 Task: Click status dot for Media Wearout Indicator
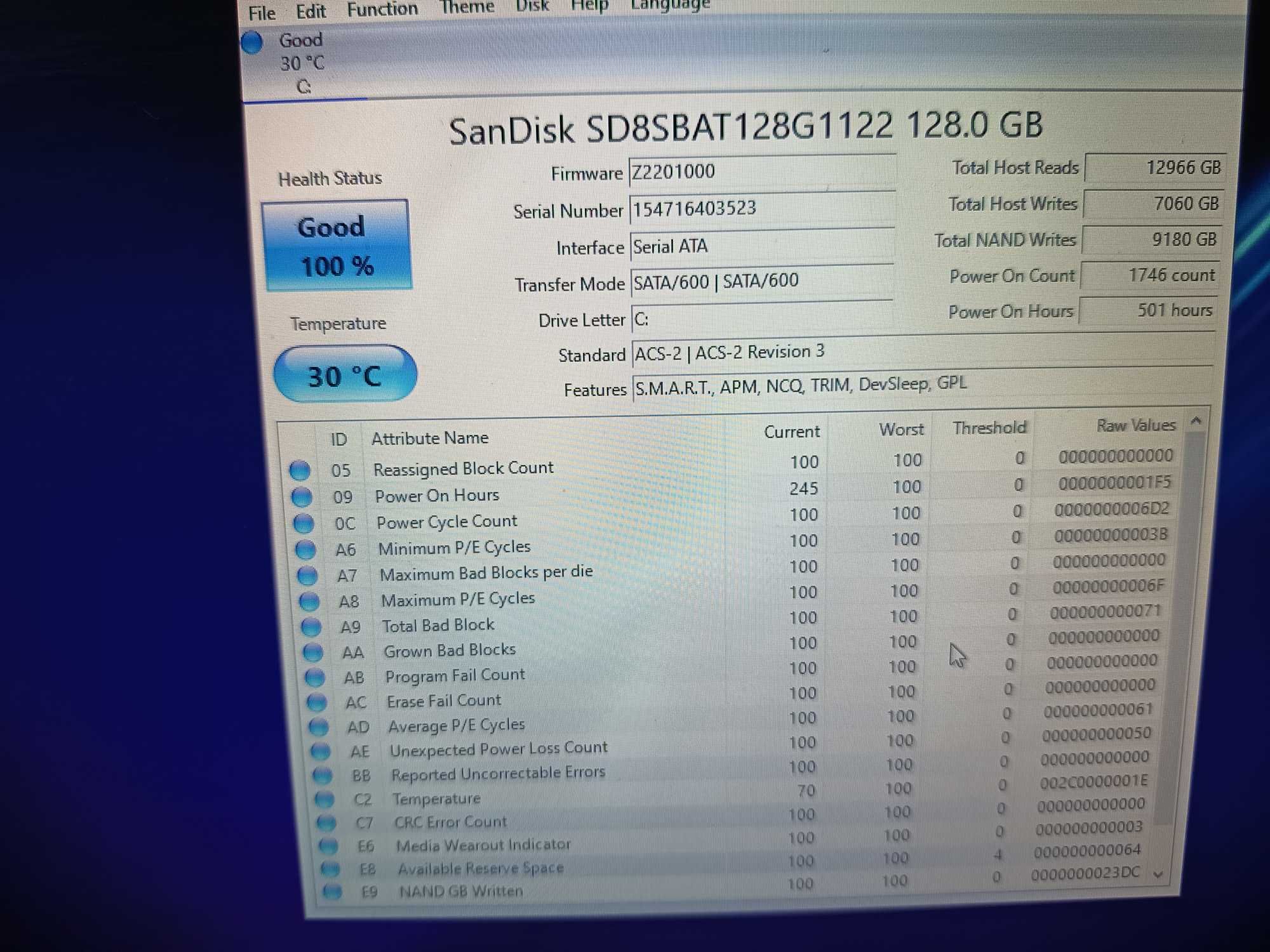click(x=328, y=846)
